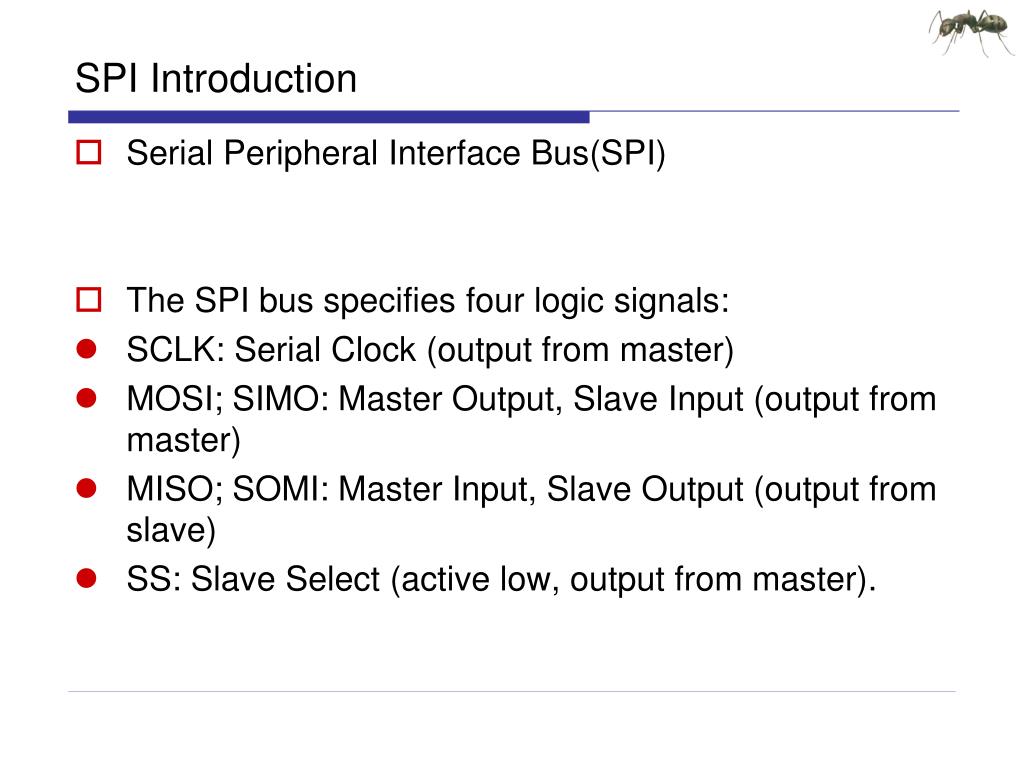Image resolution: width=1024 pixels, height=768 pixels.
Task: Click the thick blue title underline bar
Action: coord(328,117)
